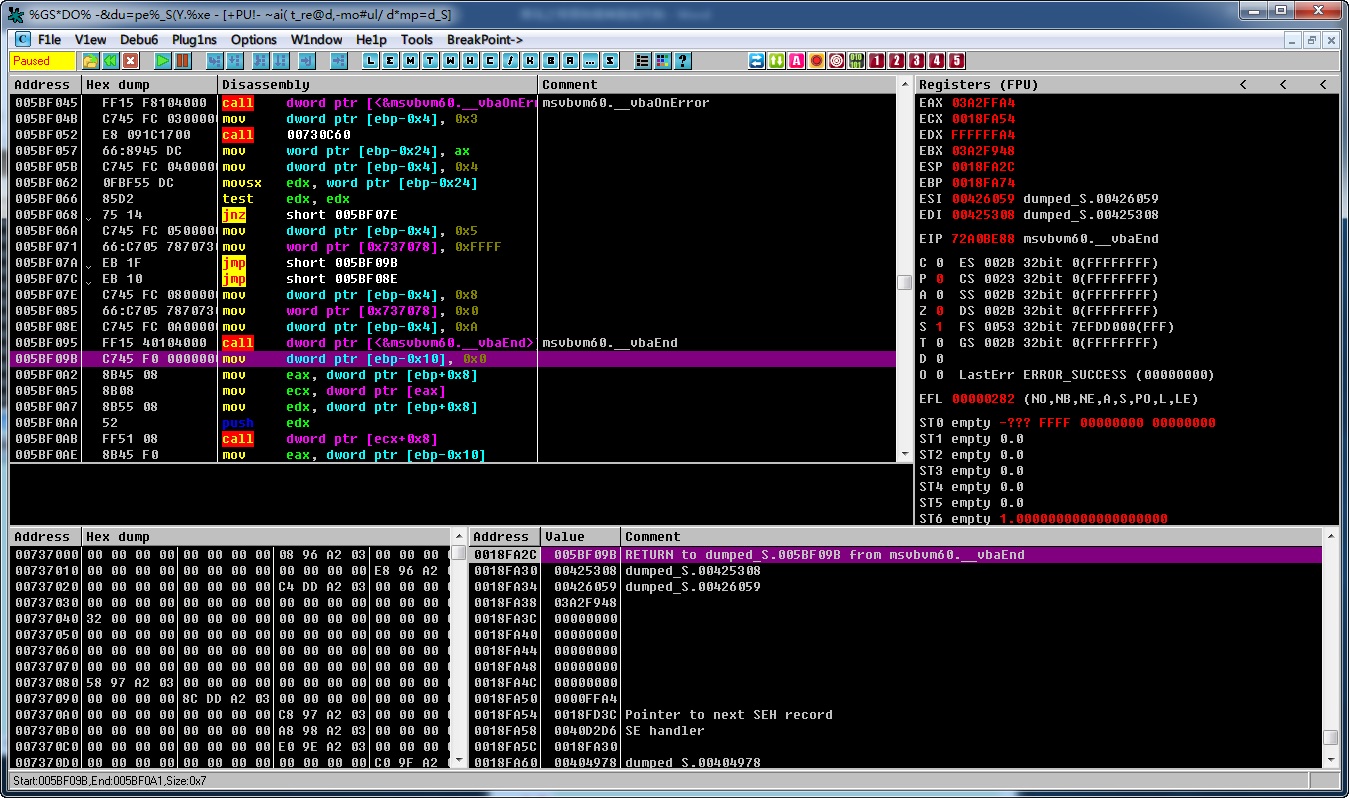
Task: Click the stack pane scrollbar thumb
Action: 1330,737
